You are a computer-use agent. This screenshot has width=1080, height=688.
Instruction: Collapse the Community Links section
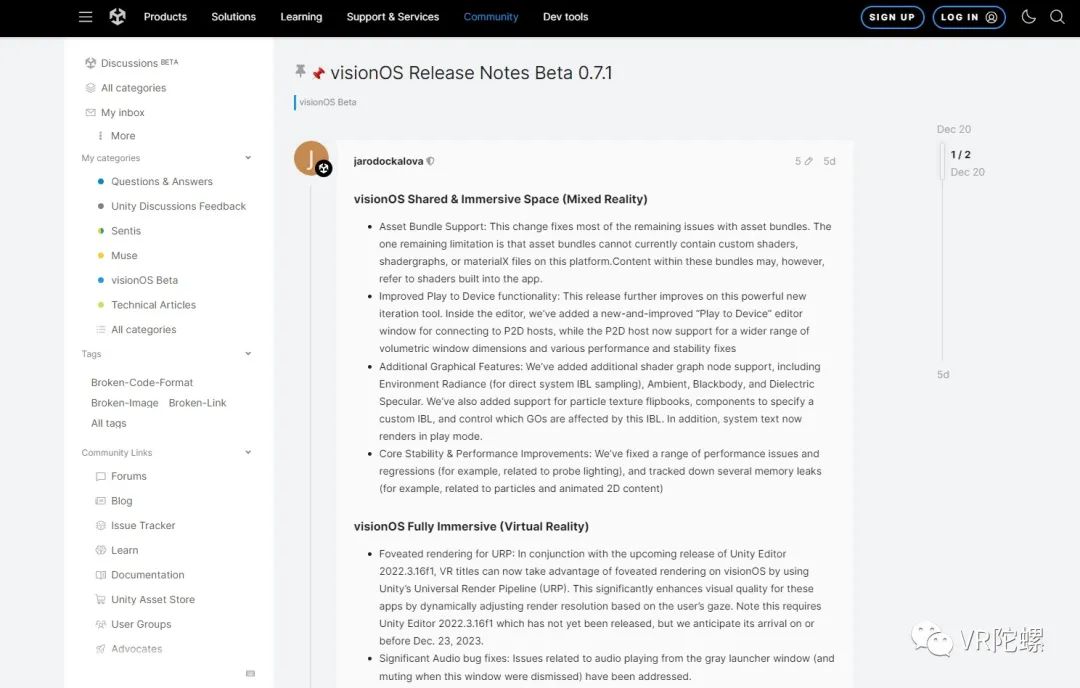248,452
